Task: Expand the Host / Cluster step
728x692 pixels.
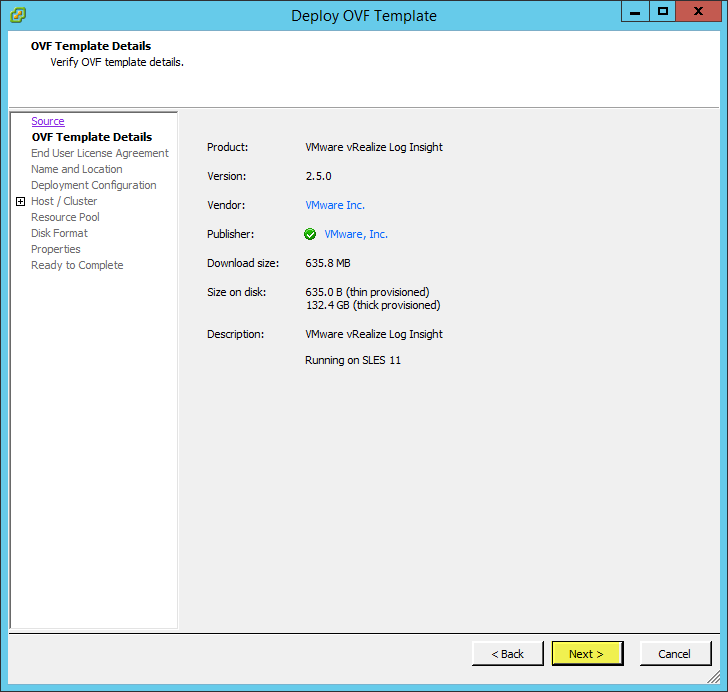Action: click(x=20, y=201)
